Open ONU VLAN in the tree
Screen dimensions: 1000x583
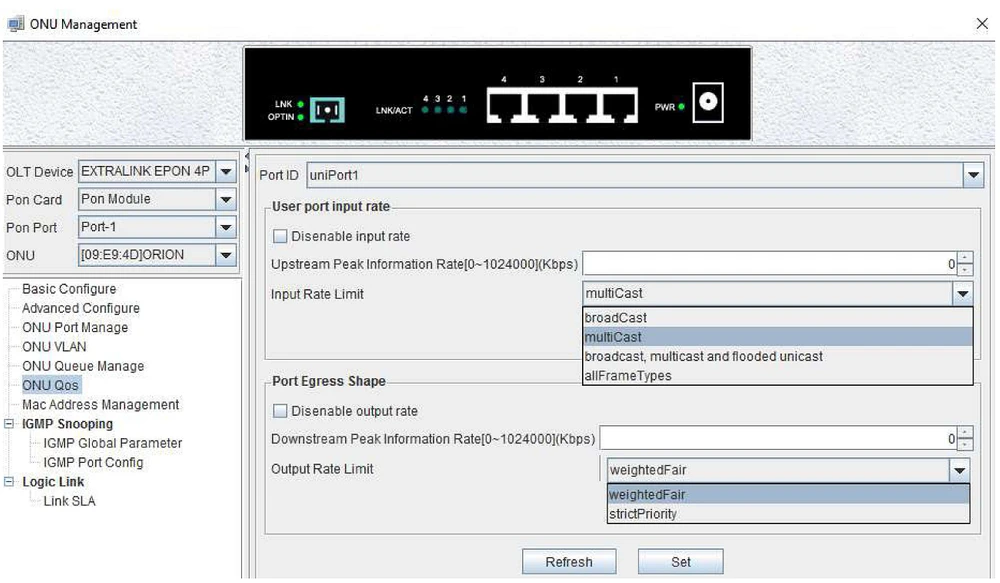point(54,347)
